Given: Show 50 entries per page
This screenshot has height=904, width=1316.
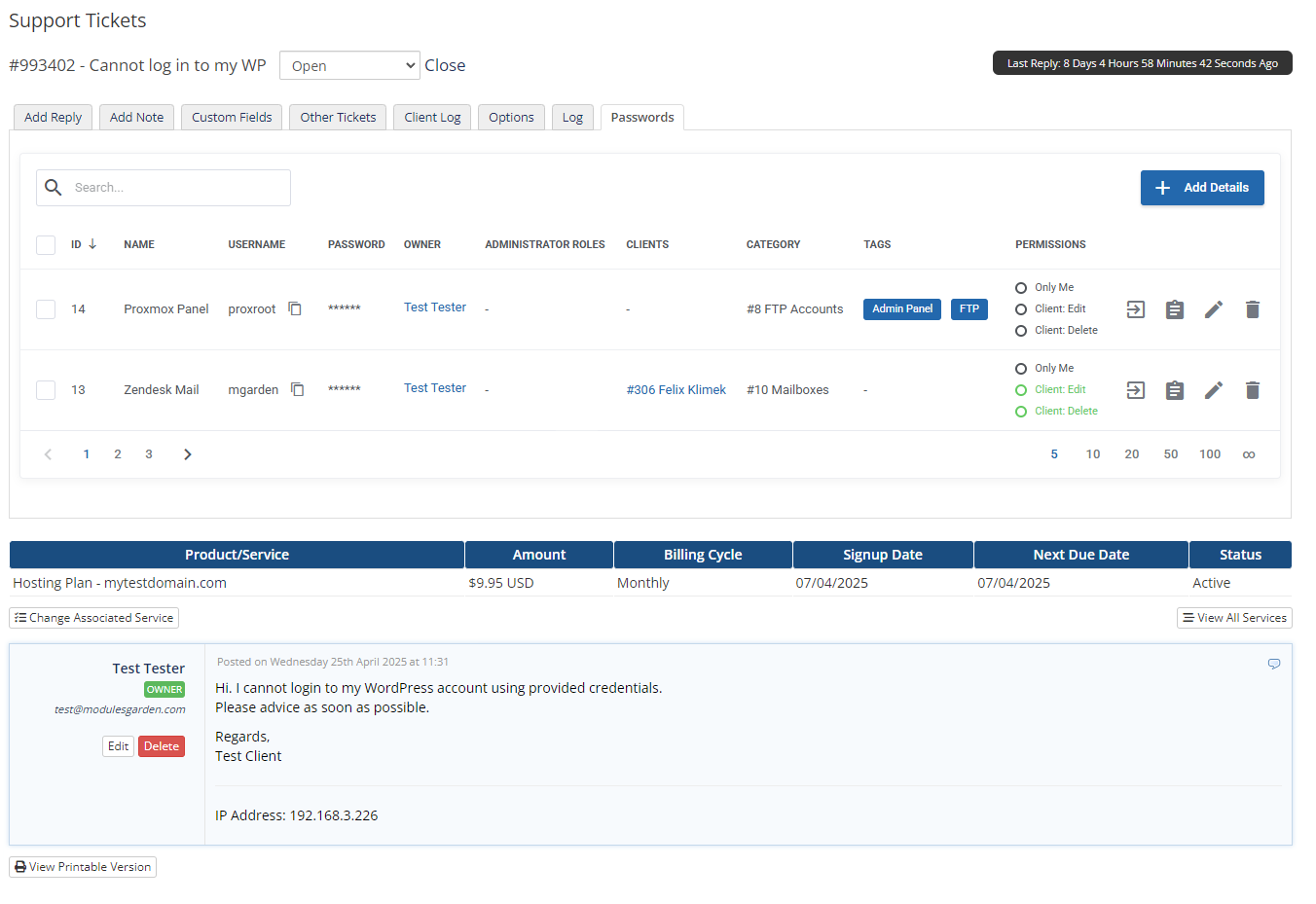Looking at the screenshot, I should coord(1170,454).
